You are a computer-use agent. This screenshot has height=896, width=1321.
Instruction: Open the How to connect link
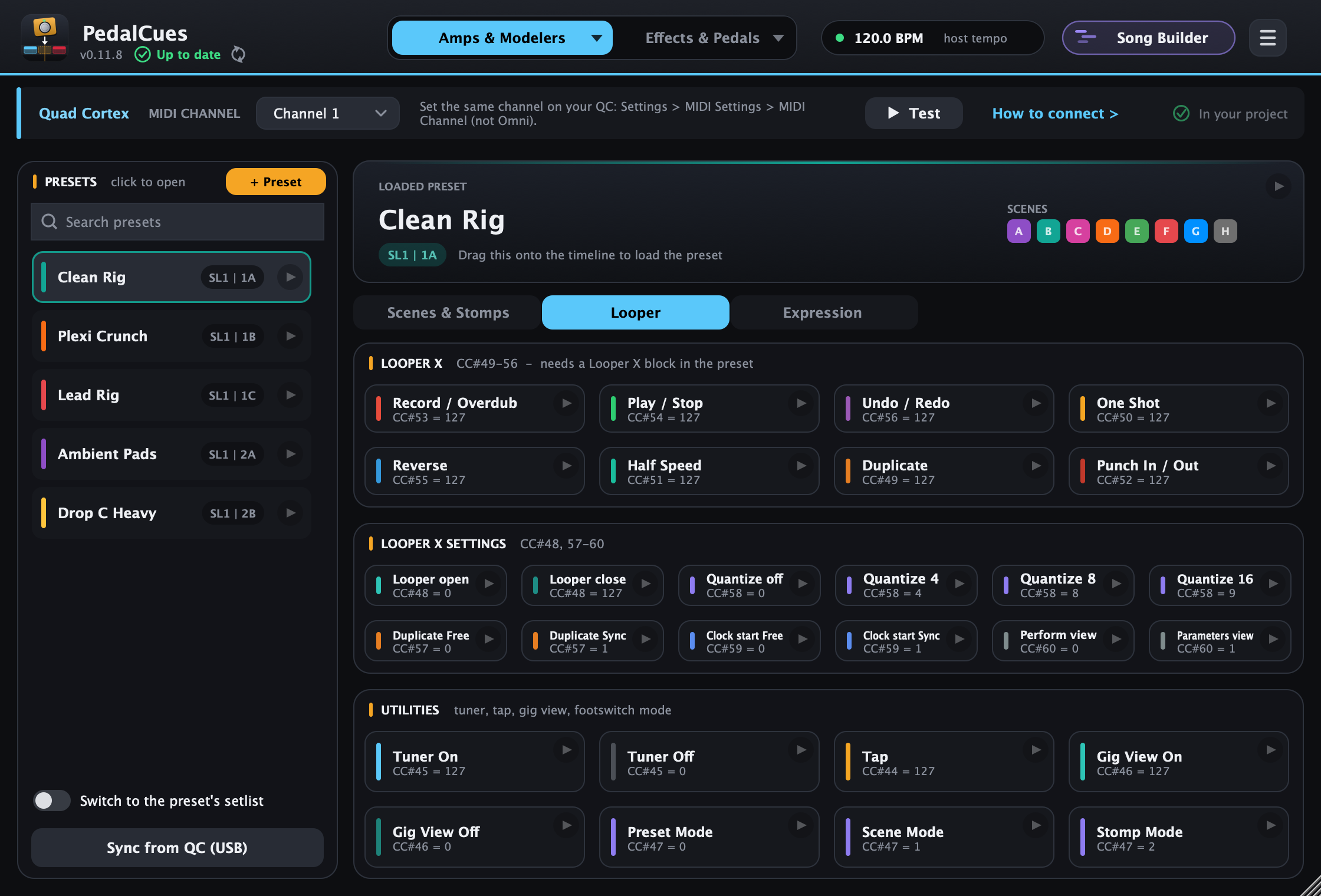(1055, 113)
